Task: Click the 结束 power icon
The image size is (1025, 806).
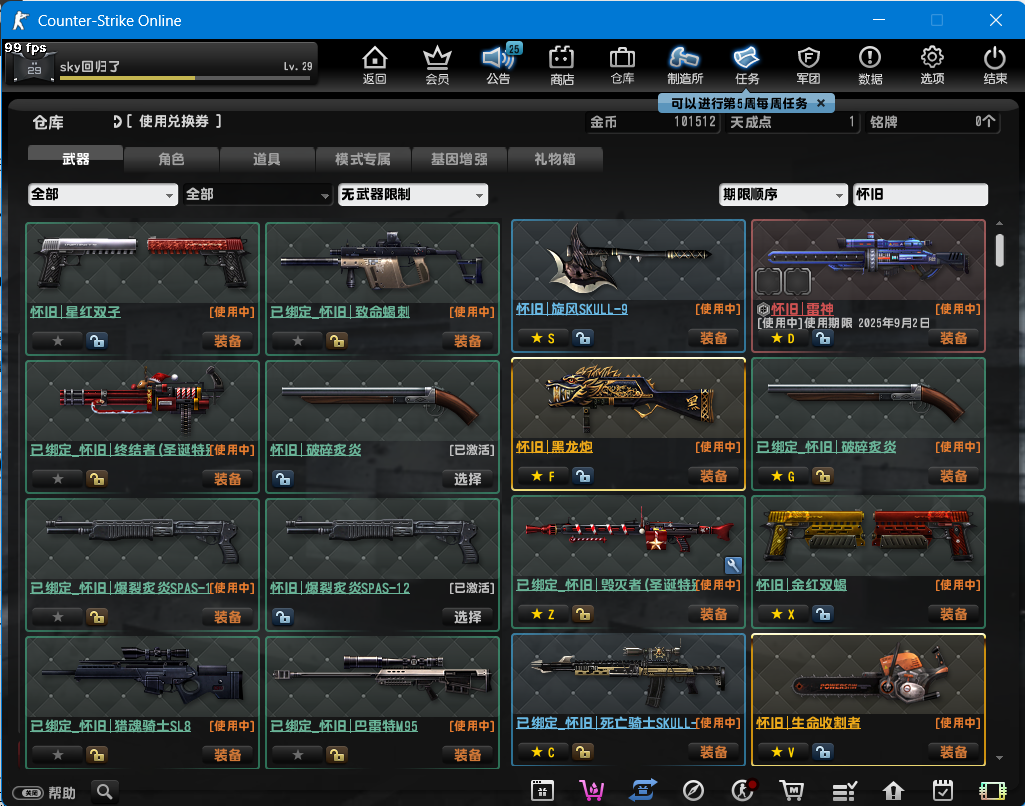Action: click(x=994, y=65)
